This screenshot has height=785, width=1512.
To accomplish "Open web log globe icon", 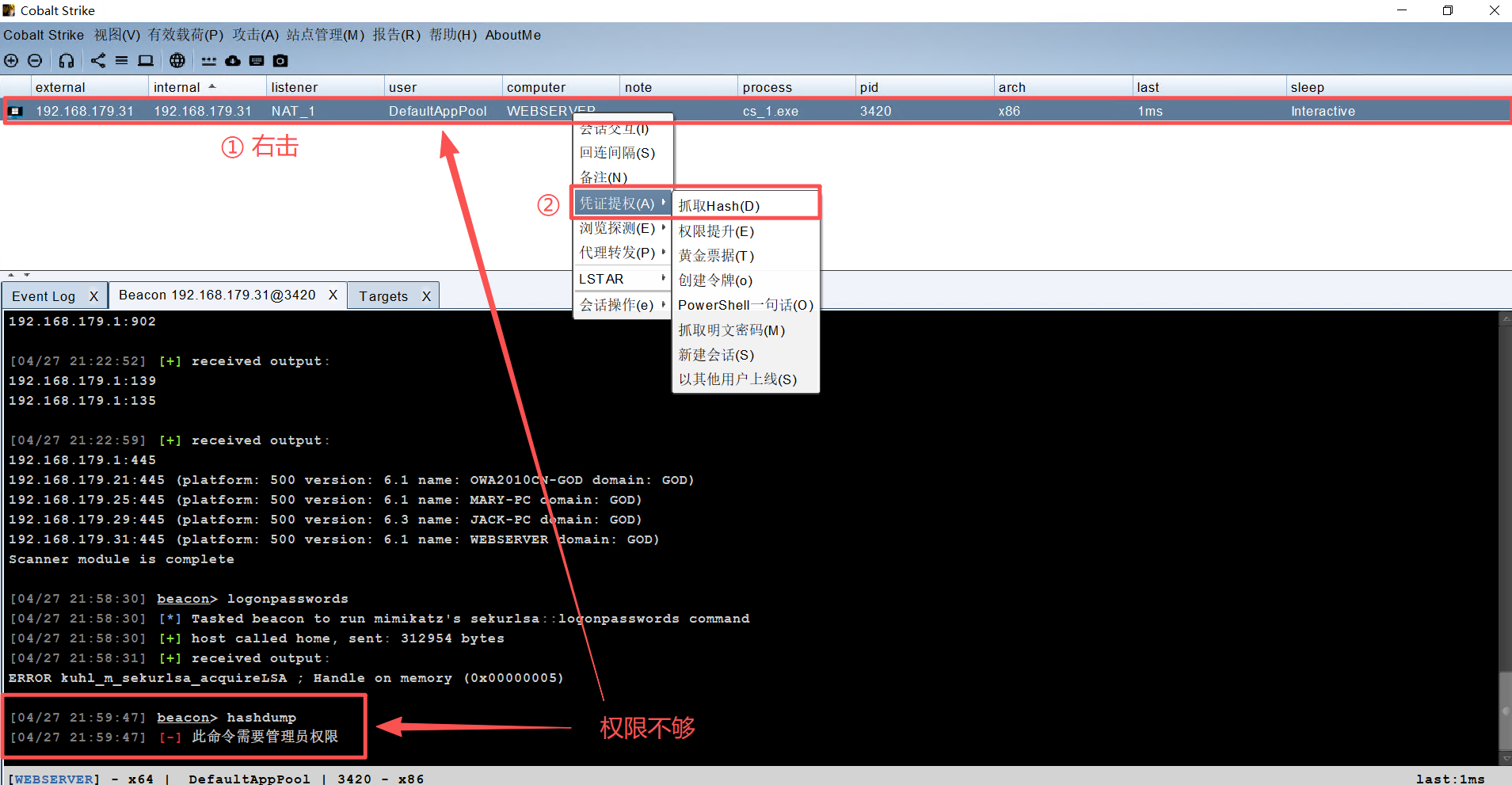I will (177, 61).
